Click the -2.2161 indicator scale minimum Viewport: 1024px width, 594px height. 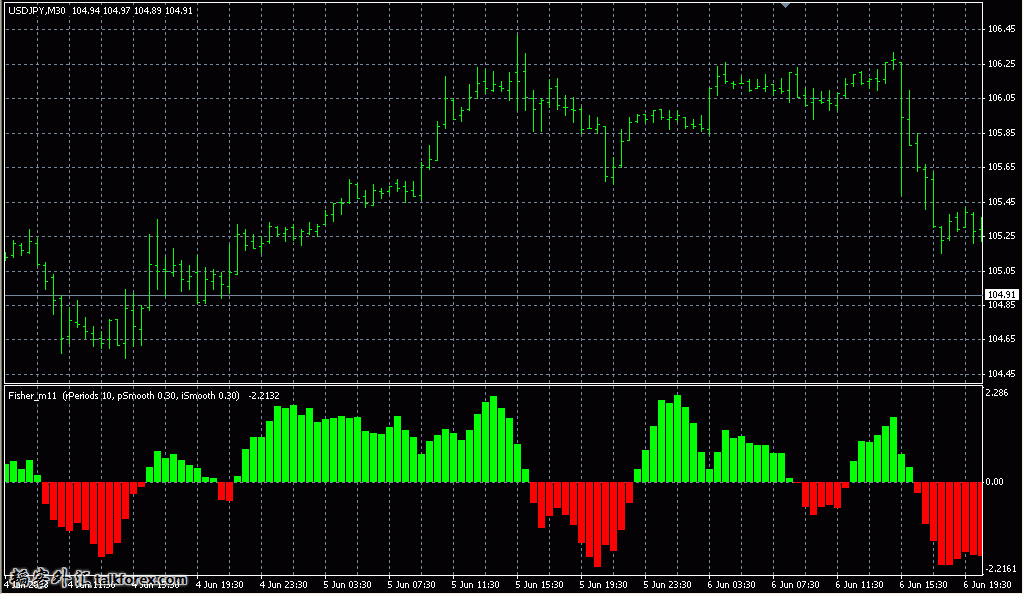click(x=1001, y=567)
